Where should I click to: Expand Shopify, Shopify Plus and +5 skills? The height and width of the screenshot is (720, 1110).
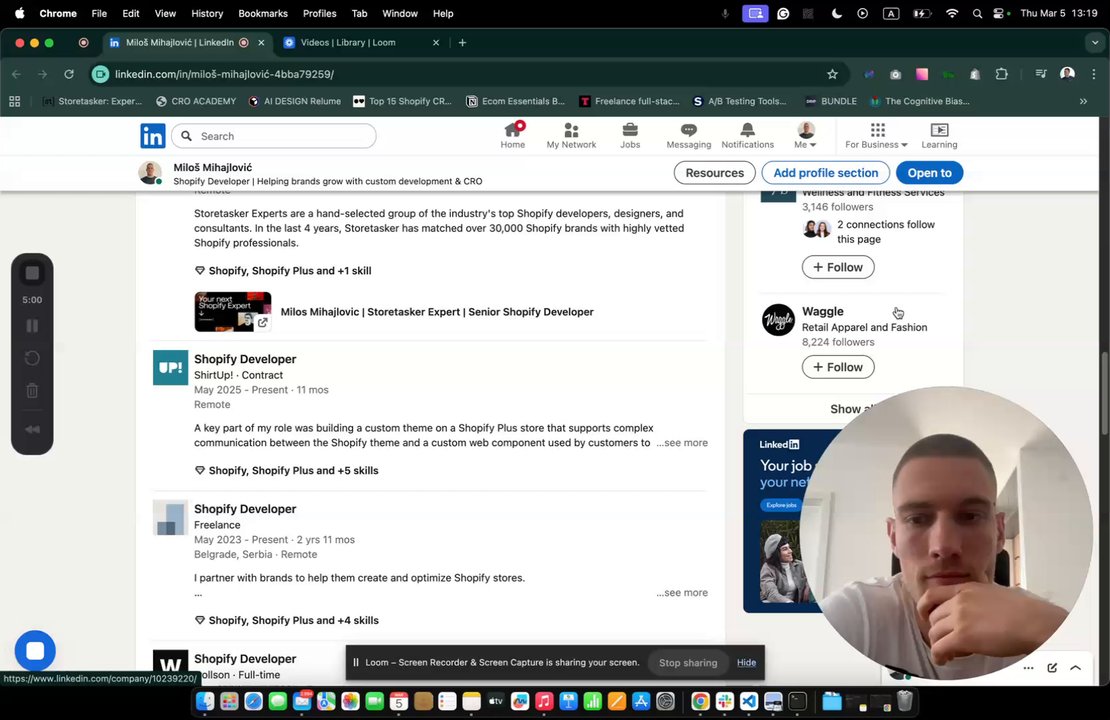click(x=287, y=470)
